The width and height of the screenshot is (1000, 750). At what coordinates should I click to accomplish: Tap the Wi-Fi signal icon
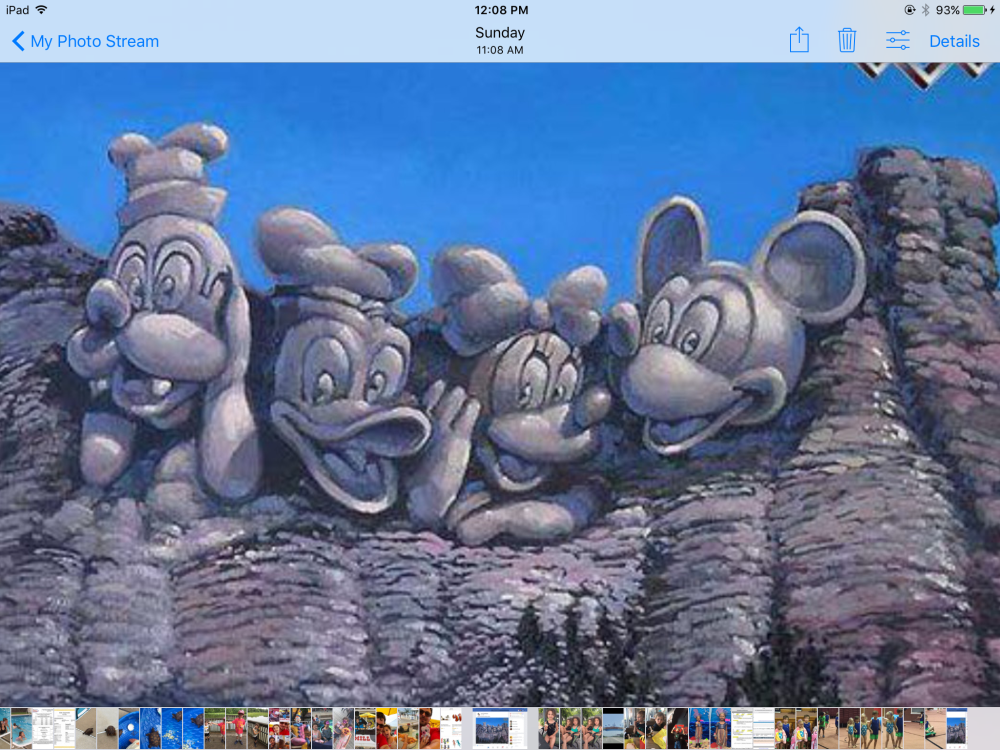coord(41,10)
